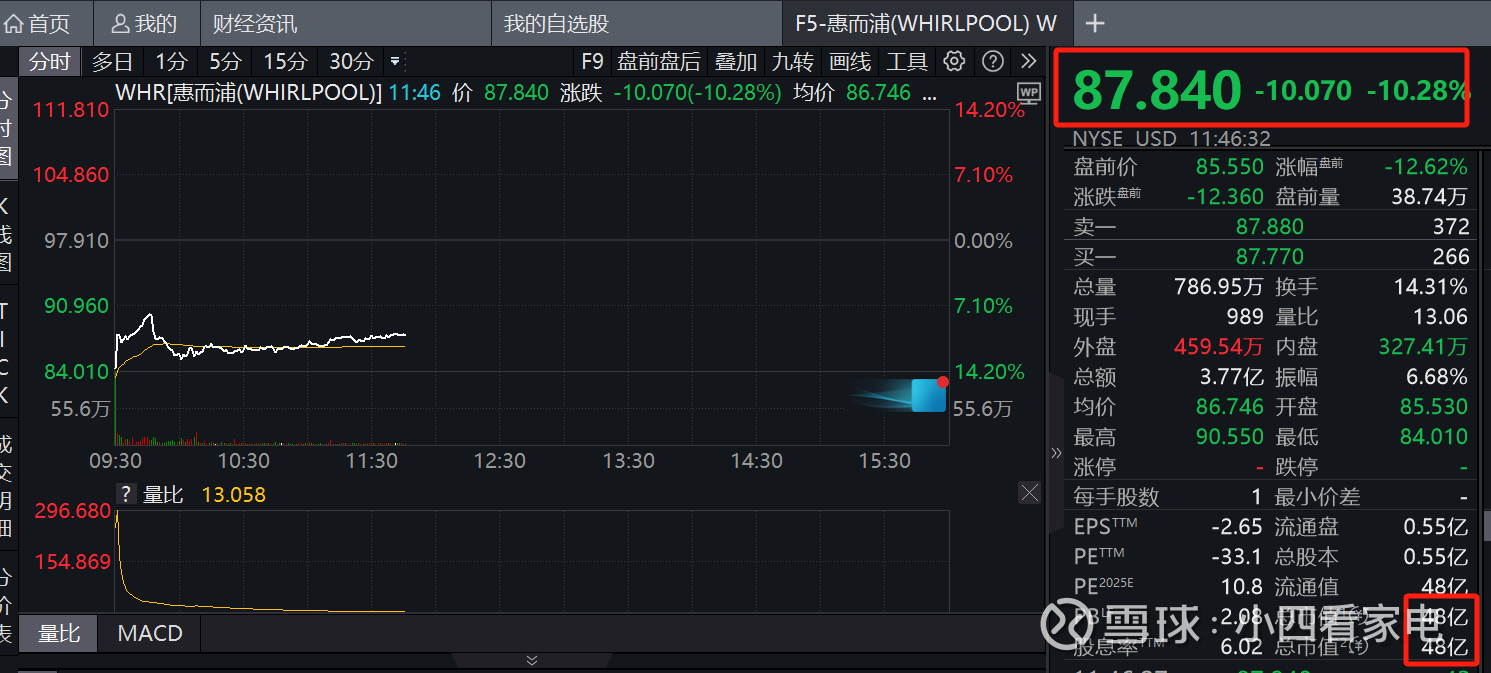Open the 财经资讯 tab

(255, 23)
